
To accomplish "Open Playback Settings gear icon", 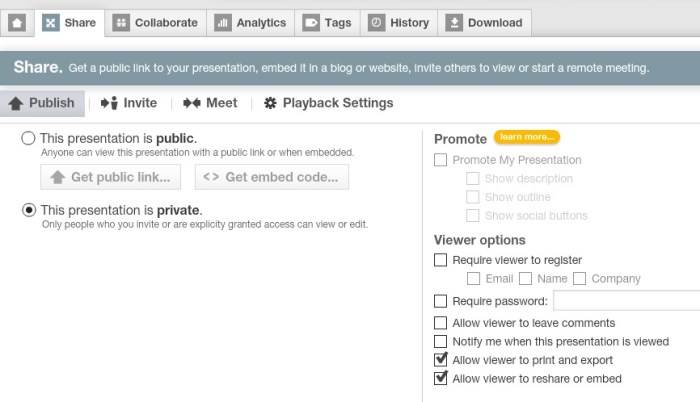I will tap(270, 103).
